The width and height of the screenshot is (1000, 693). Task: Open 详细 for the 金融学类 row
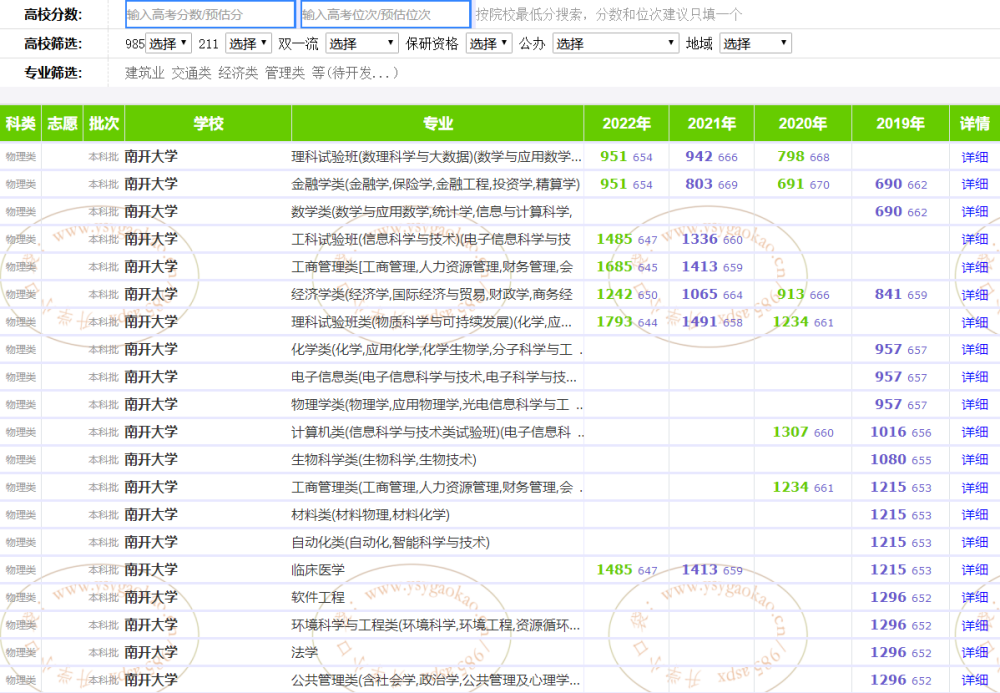click(x=974, y=184)
